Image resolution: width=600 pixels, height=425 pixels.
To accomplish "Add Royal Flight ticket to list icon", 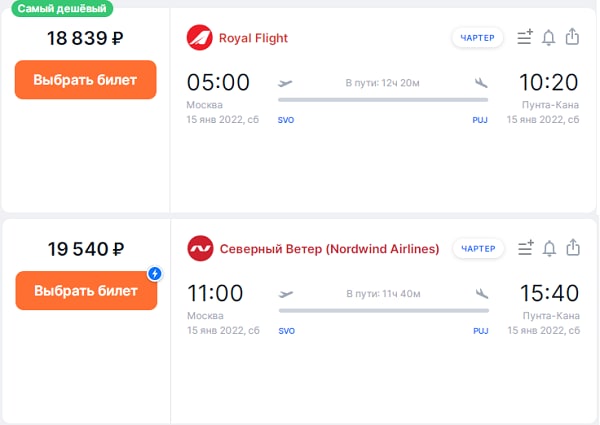I will pyautogui.click(x=525, y=38).
